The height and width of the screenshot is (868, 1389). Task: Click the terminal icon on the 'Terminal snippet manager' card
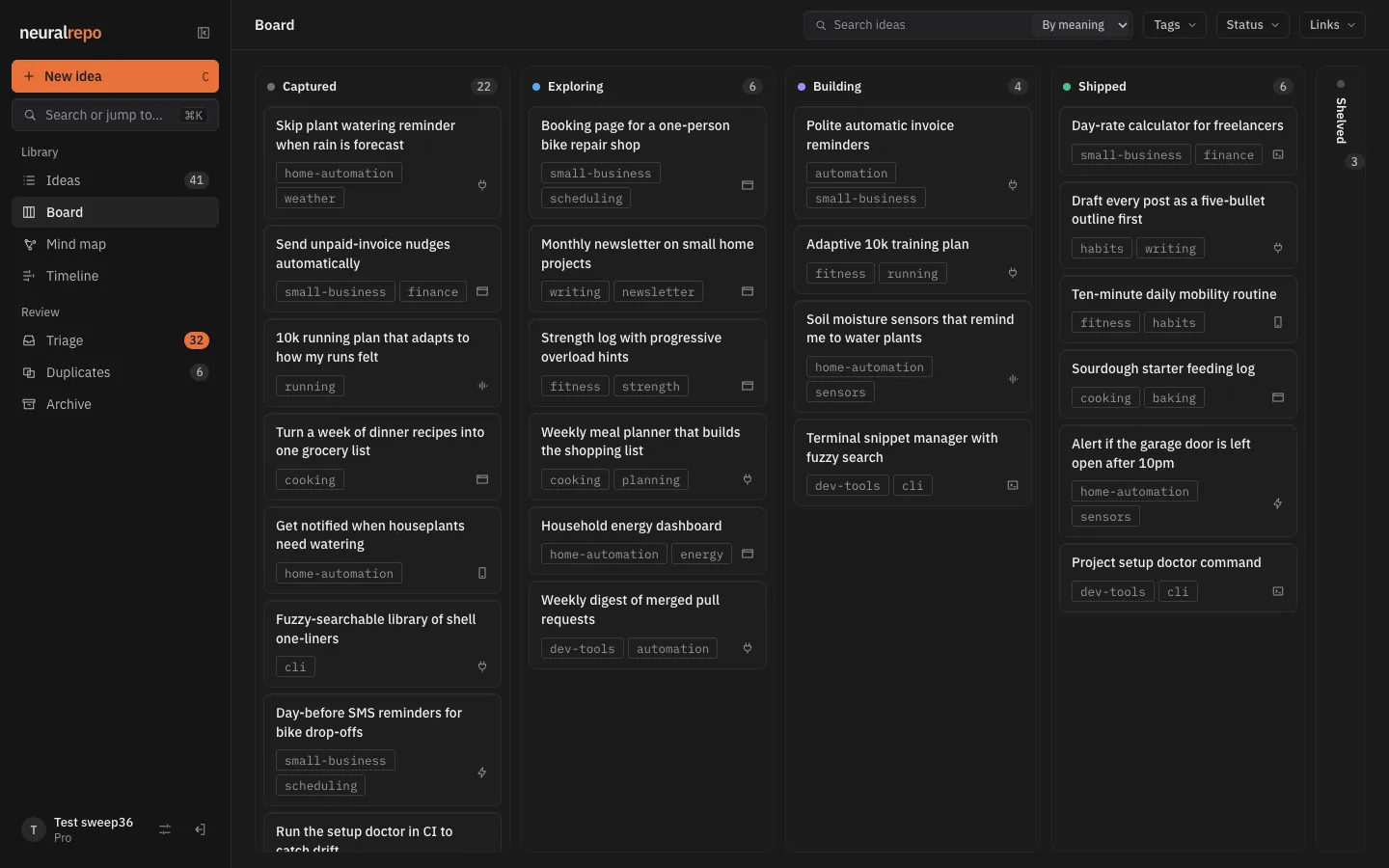pos(1013,485)
